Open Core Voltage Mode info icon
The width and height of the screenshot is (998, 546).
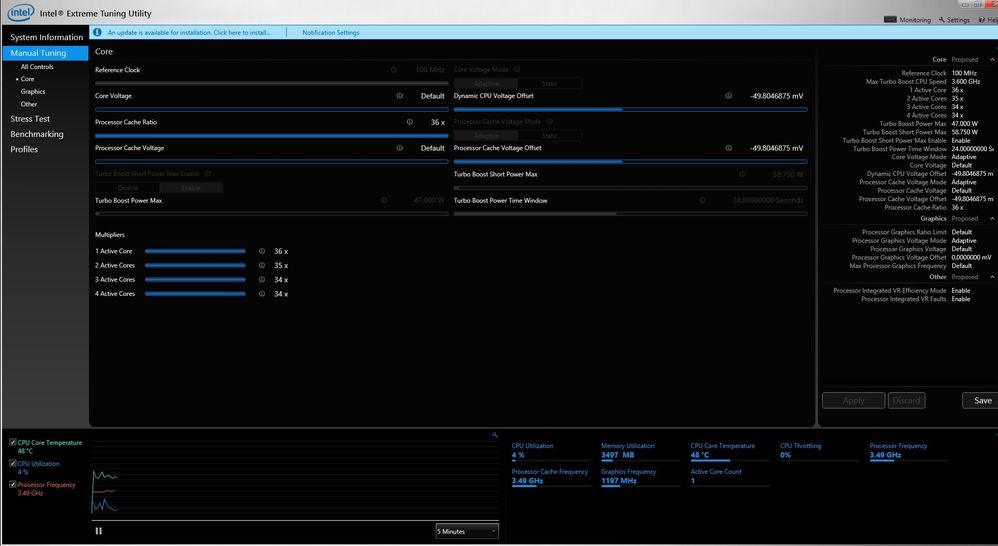(517, 69)
